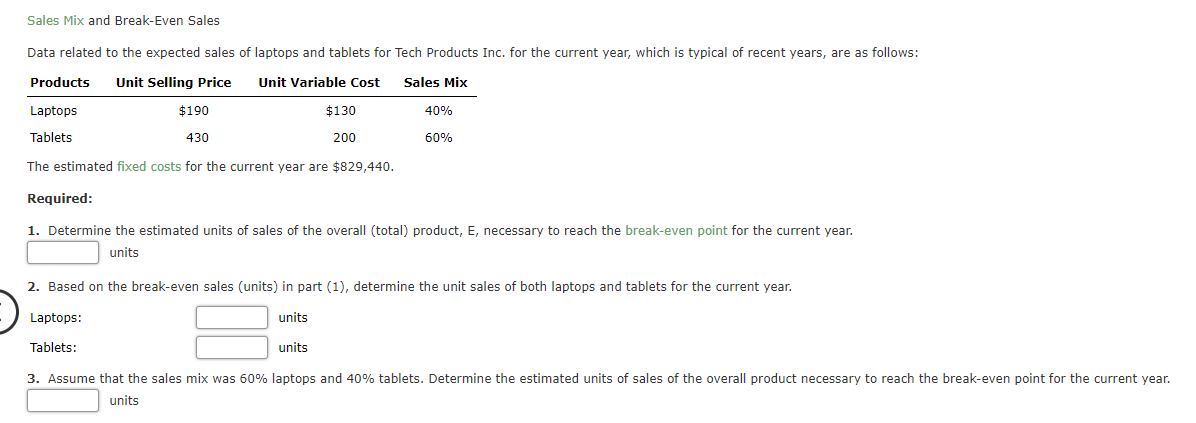
Task: Focus the question 3 units answer field
Action: pos(63,400)
